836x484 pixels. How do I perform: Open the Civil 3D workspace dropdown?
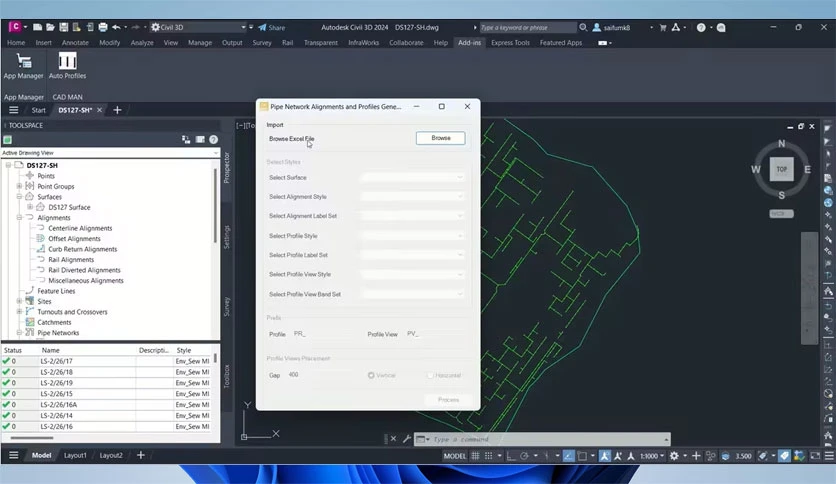point(198,27)
